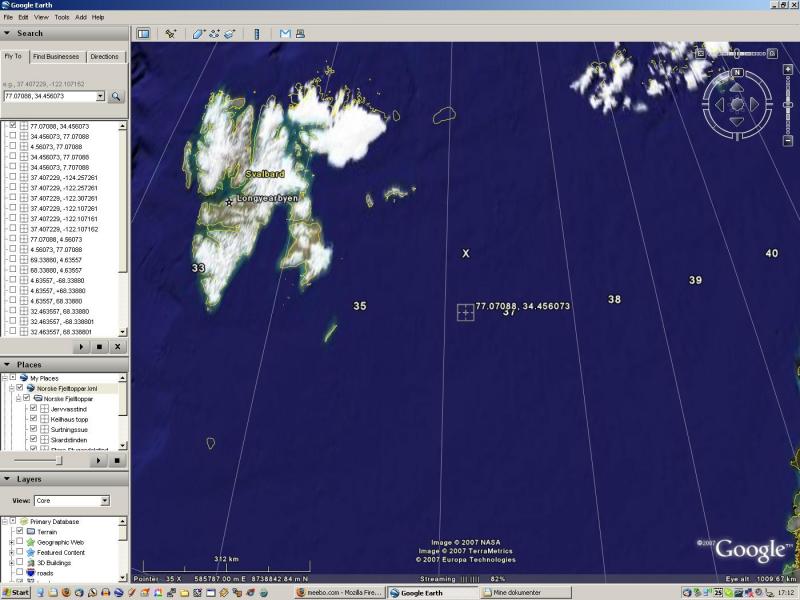Click the Print icon in toolbar
Viewport: 800px width, 600px height.
tap(299, 33)
